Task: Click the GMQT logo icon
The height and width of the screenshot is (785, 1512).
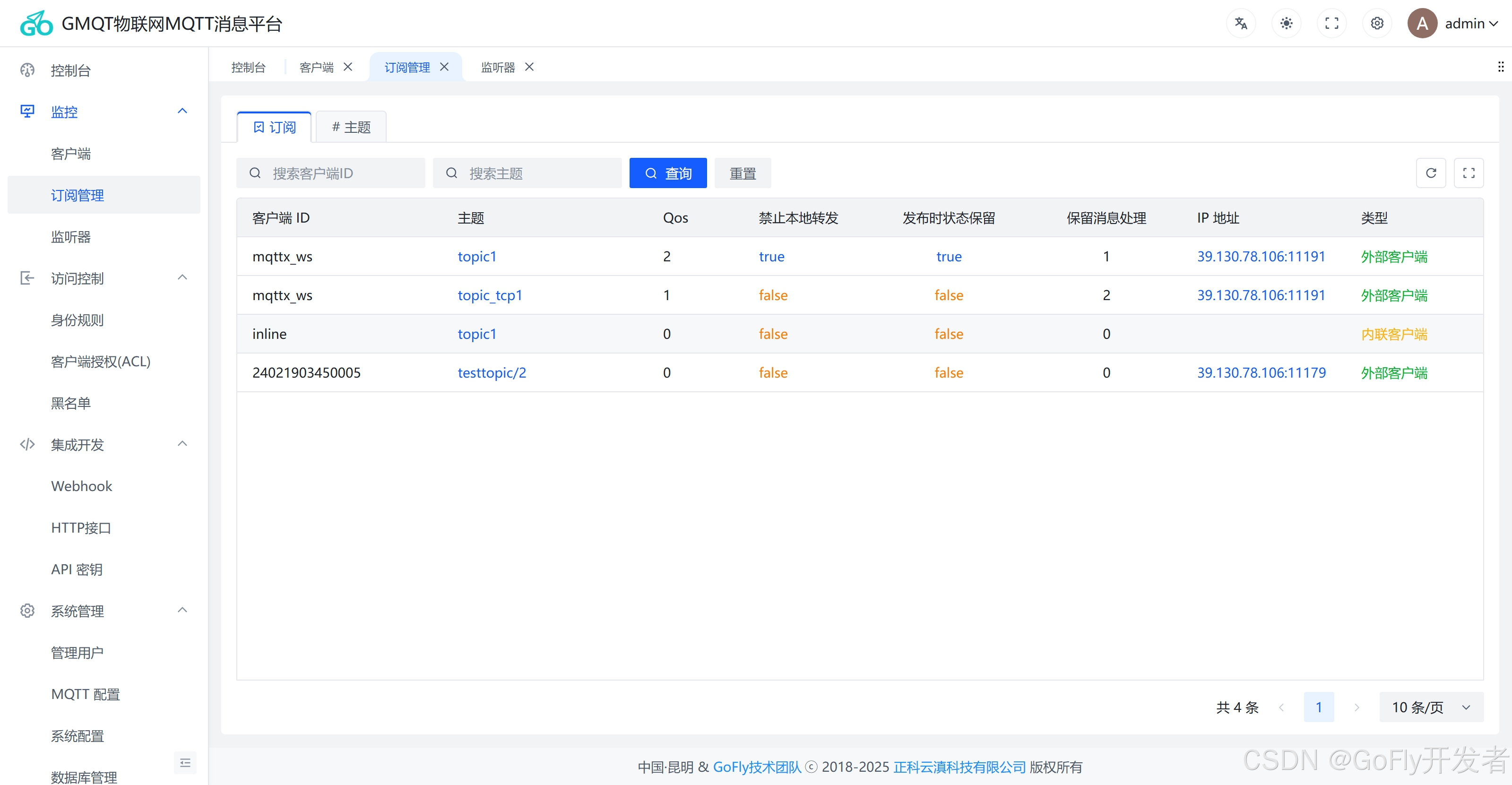Action: coord(36,24)
